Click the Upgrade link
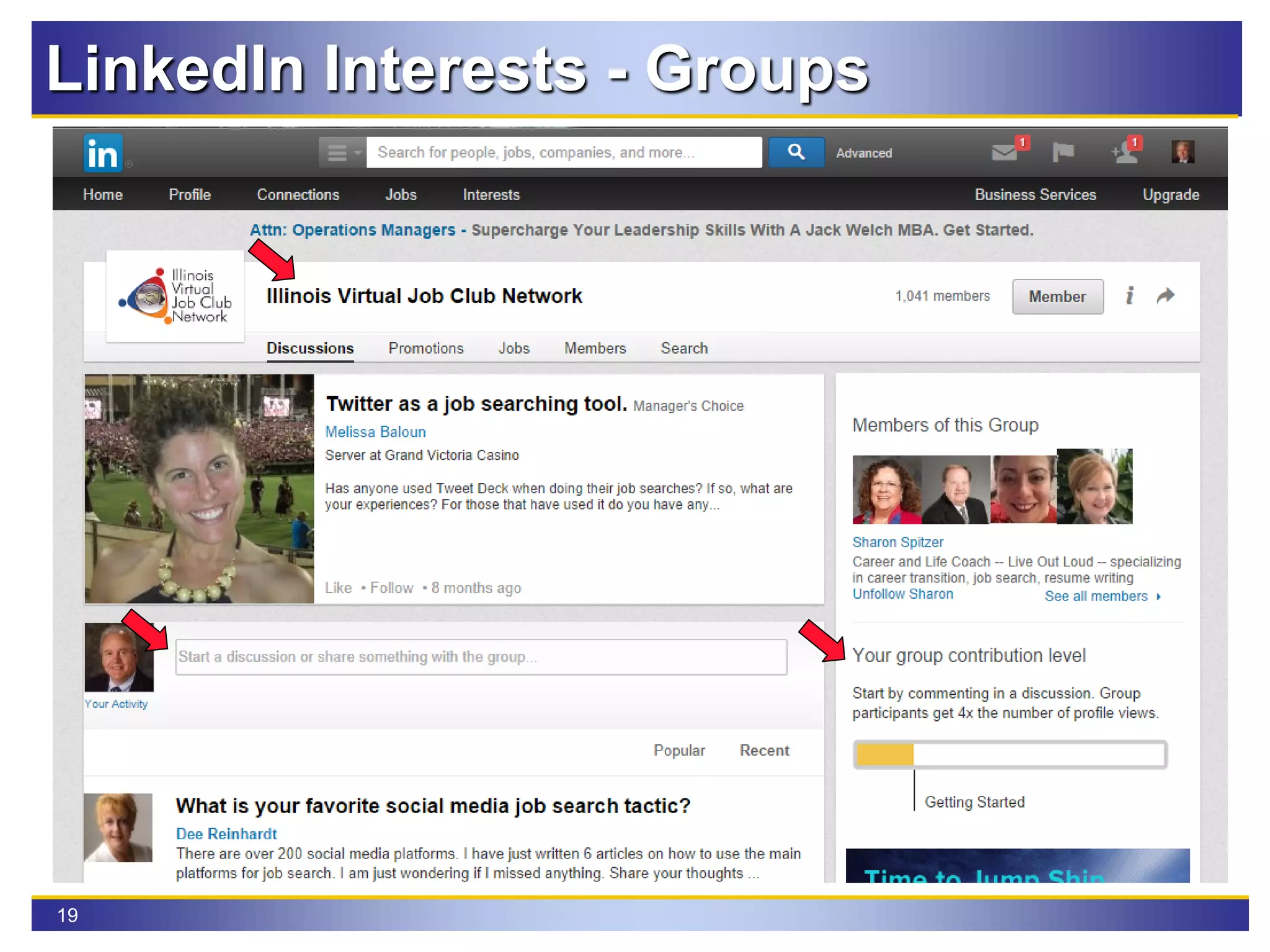Image resolution: width=1270 pixels, height=952 pixels. click(1171, 195)
